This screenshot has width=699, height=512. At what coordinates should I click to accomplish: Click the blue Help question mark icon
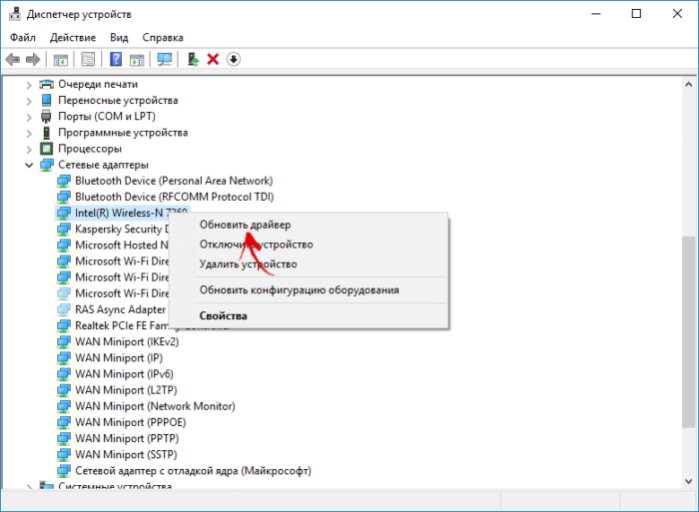tap(116, 59)
